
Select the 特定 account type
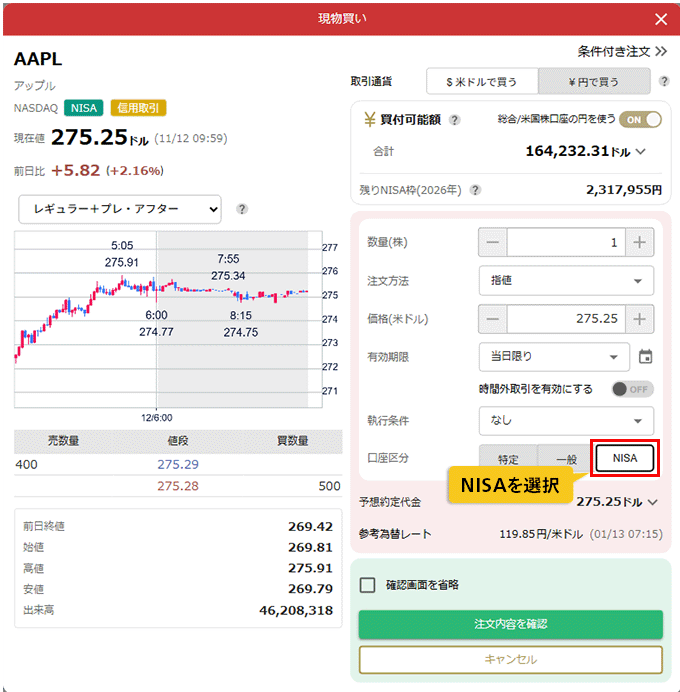tap(508, 459)
